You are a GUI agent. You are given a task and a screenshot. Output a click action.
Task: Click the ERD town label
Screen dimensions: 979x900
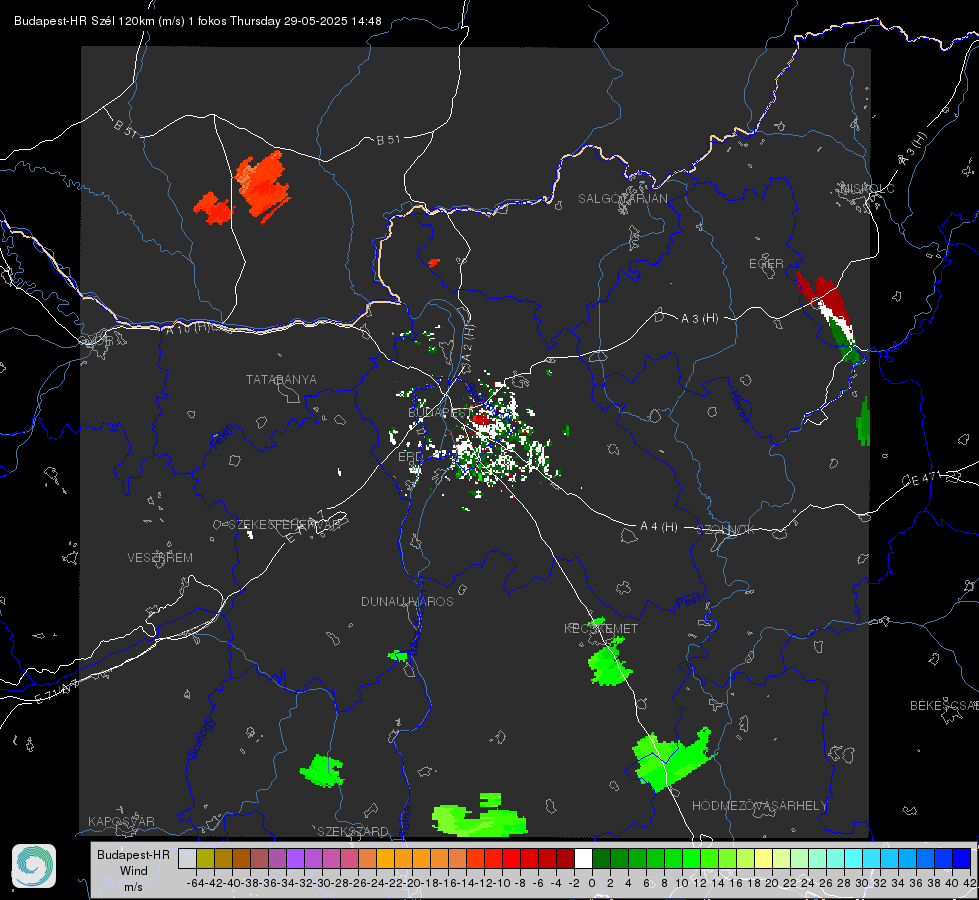pos(410,457)
